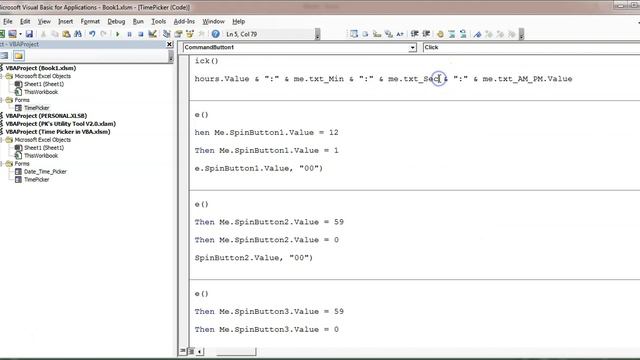
Task: Open Visual Basic Help question mark icon
Action: point(216,34)
